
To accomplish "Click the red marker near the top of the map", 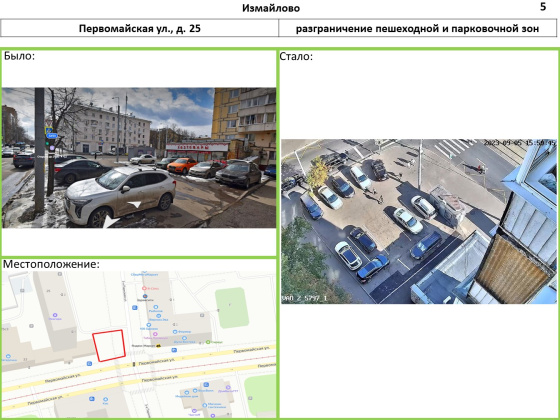I will (x=144, y=288).
